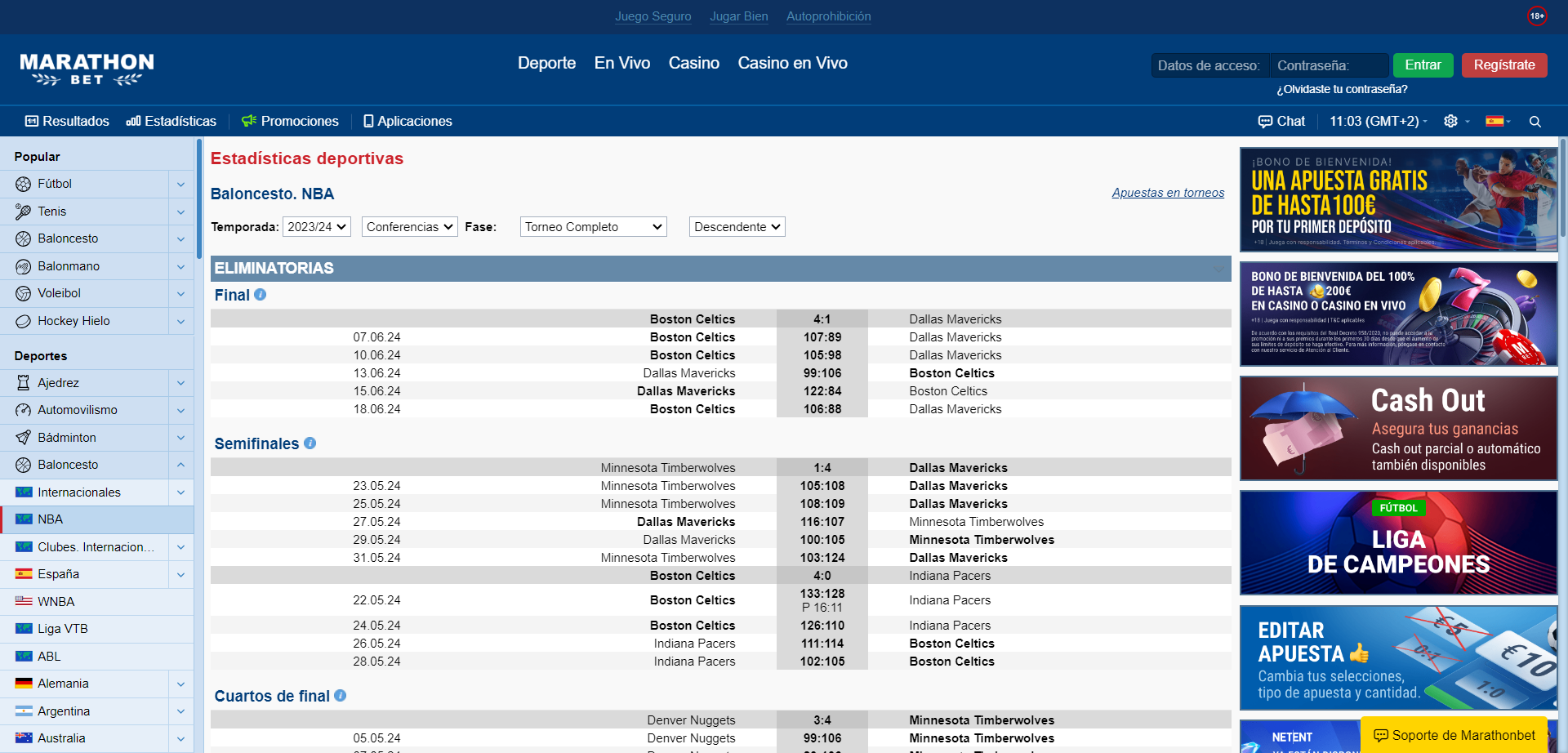This screenshot has height=753, width=1568.
Task: Click the Semifinales info icon
Action: point(310,443)
